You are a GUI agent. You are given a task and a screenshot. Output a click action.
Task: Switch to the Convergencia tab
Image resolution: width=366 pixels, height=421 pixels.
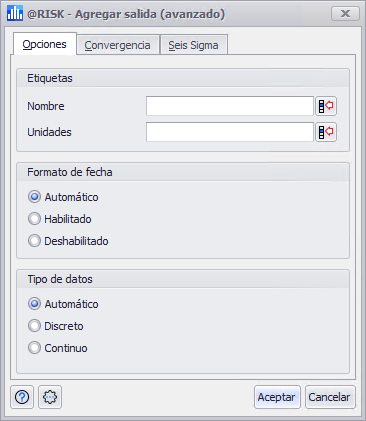(118, 45)
